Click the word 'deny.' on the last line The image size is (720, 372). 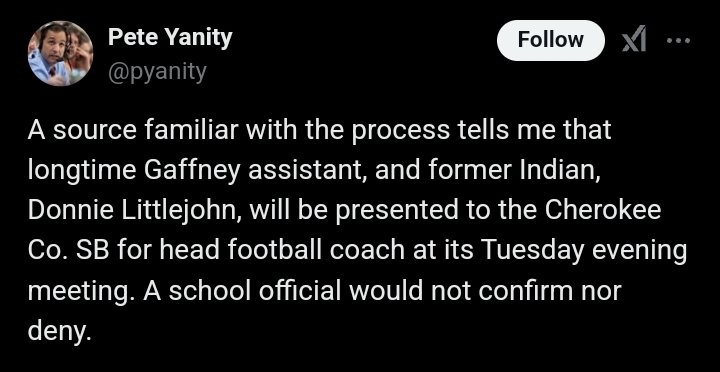click(57, 332)
